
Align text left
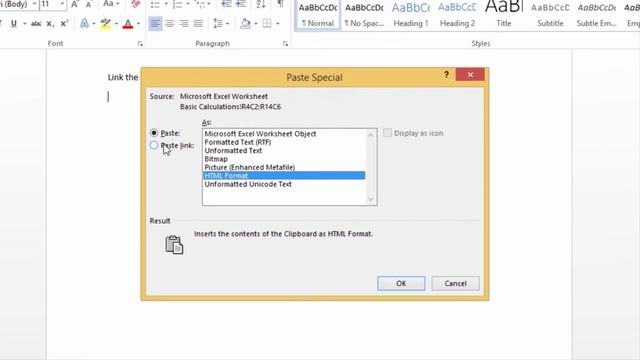(155, 24)
